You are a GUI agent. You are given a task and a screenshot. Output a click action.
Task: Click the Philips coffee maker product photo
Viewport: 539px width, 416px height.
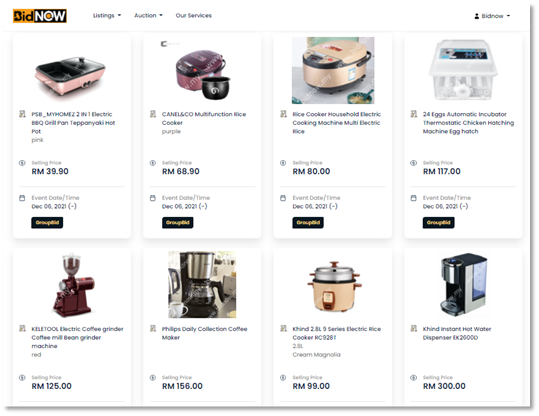point(202,284)
